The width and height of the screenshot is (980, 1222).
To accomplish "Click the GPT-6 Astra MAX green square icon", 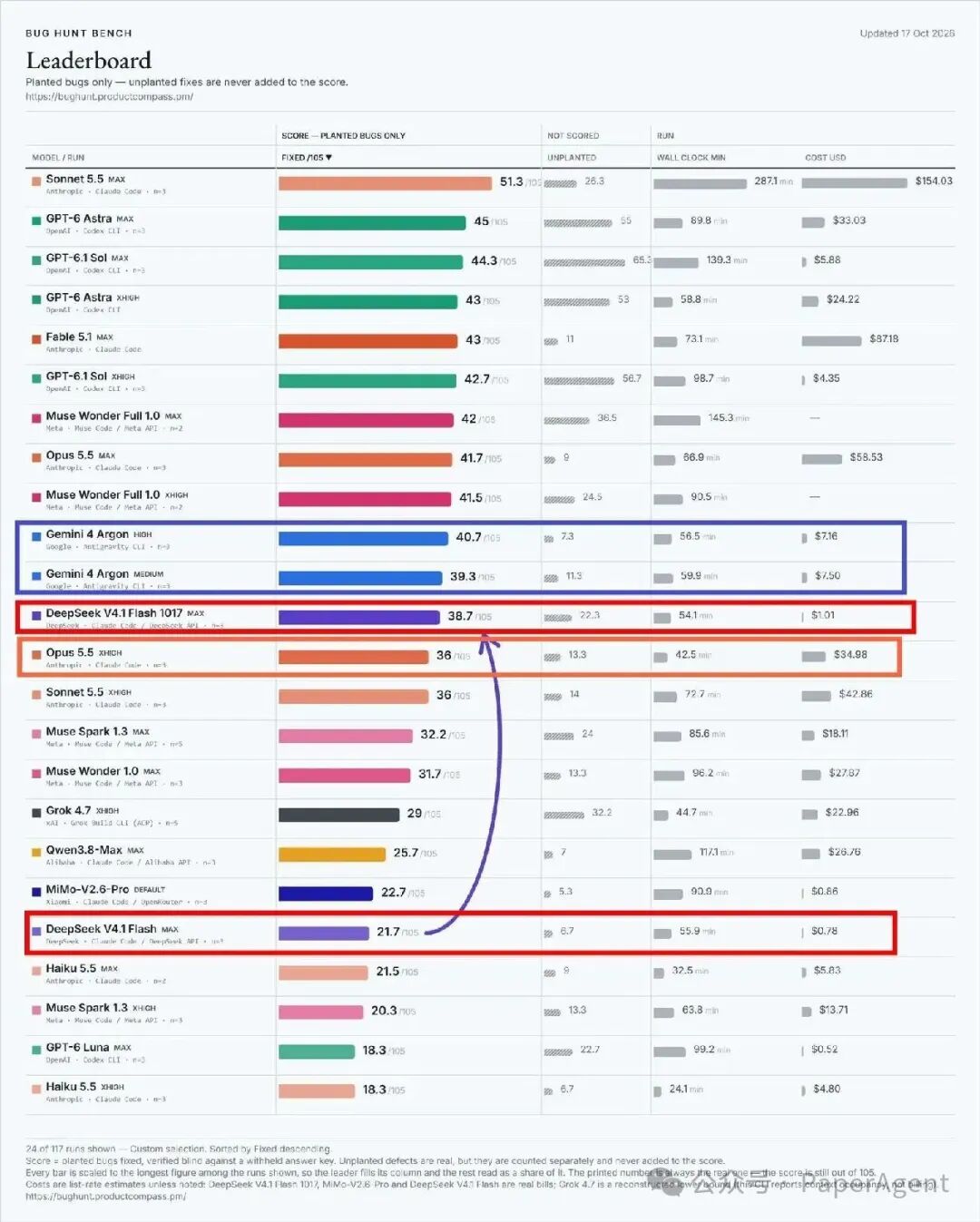I will (36, 220).
